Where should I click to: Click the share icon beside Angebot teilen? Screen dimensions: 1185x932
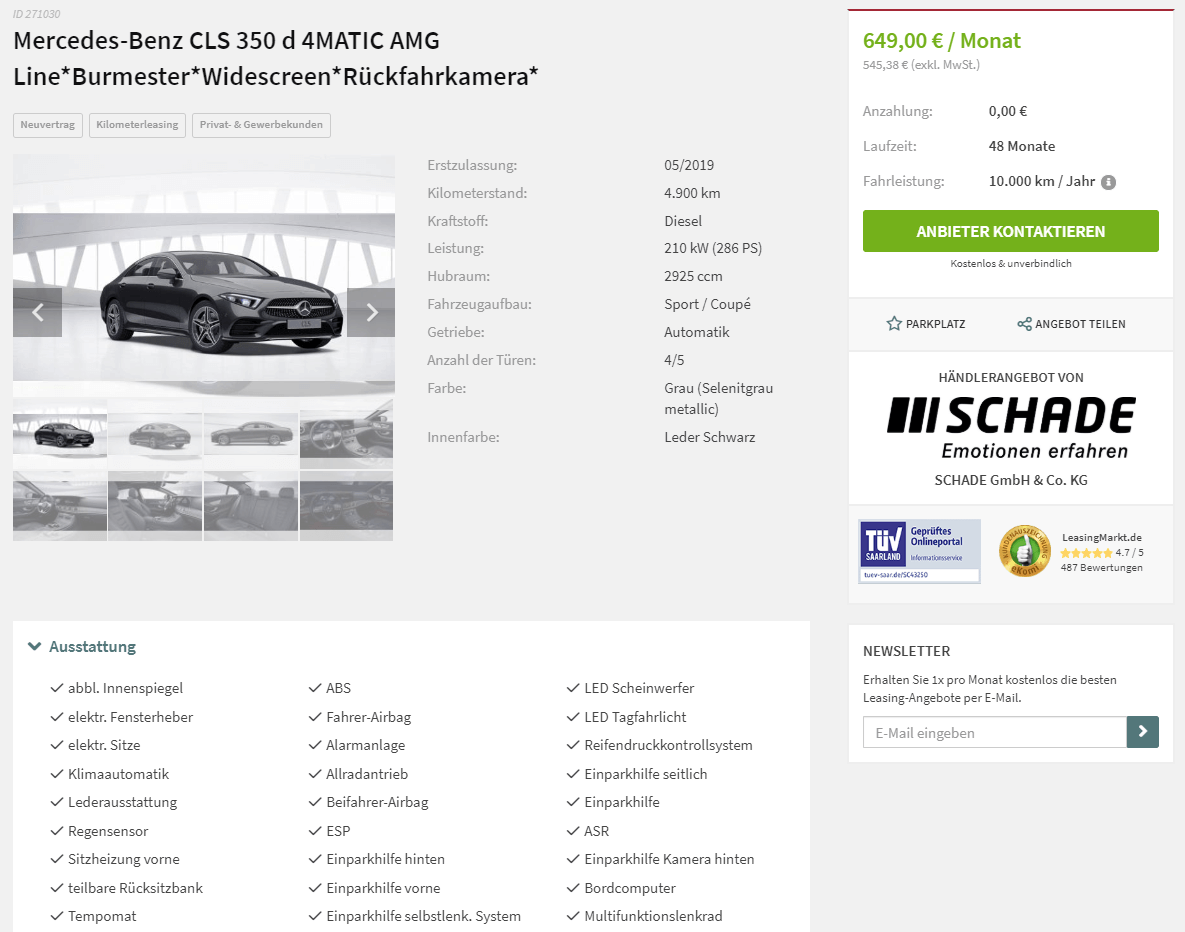pos(1024,324)
